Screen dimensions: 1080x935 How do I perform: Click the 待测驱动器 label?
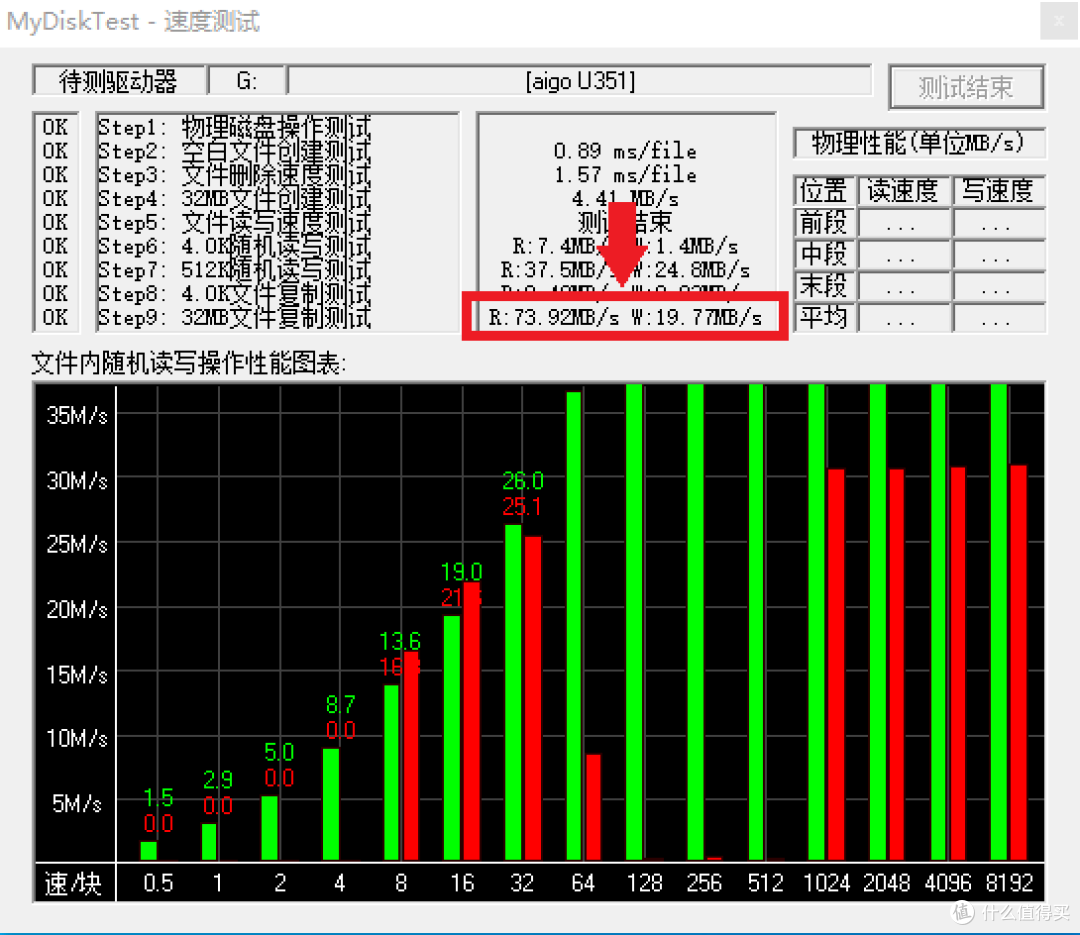pos(118,81)
